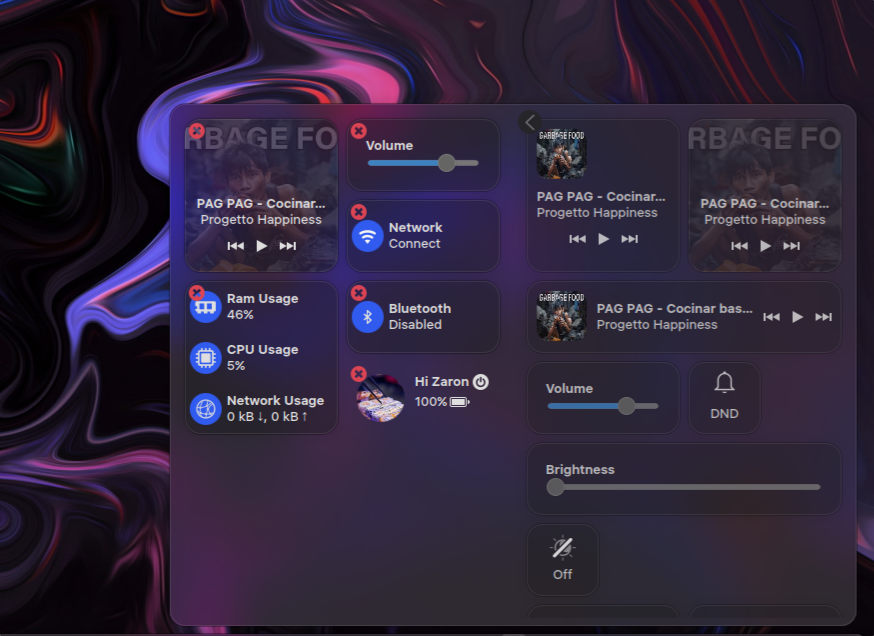
Task: Skip to previous track in active media widget with red X
Action: pyautogui.click(x=236, y=246)
